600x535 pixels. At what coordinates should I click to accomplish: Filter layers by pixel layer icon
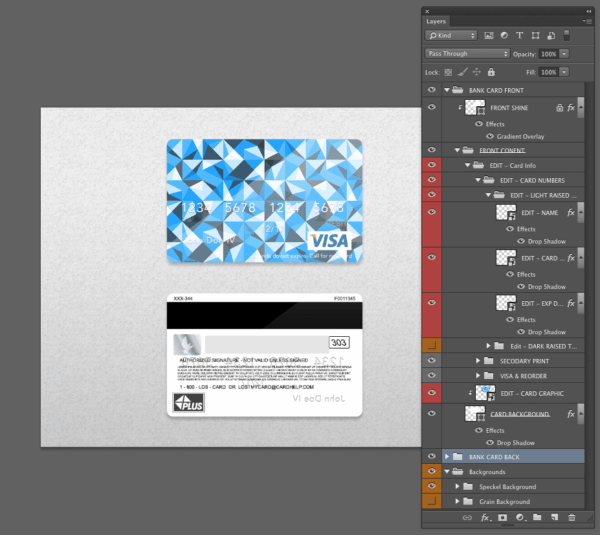pos(489,36)
